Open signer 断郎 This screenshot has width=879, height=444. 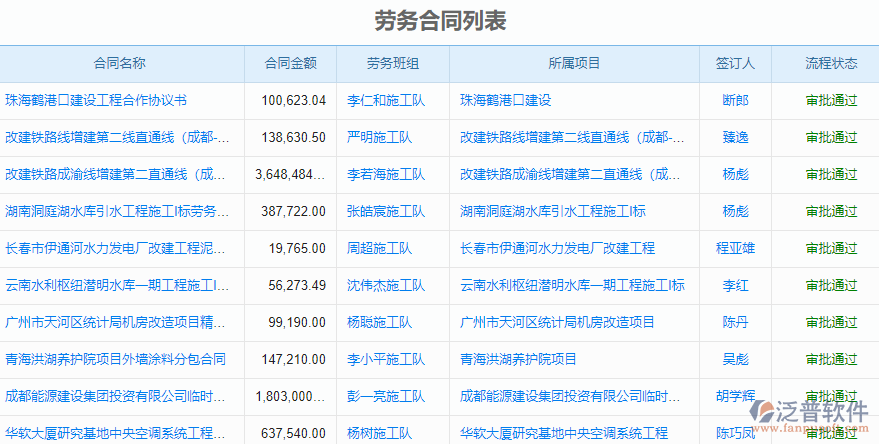[735, 100]
